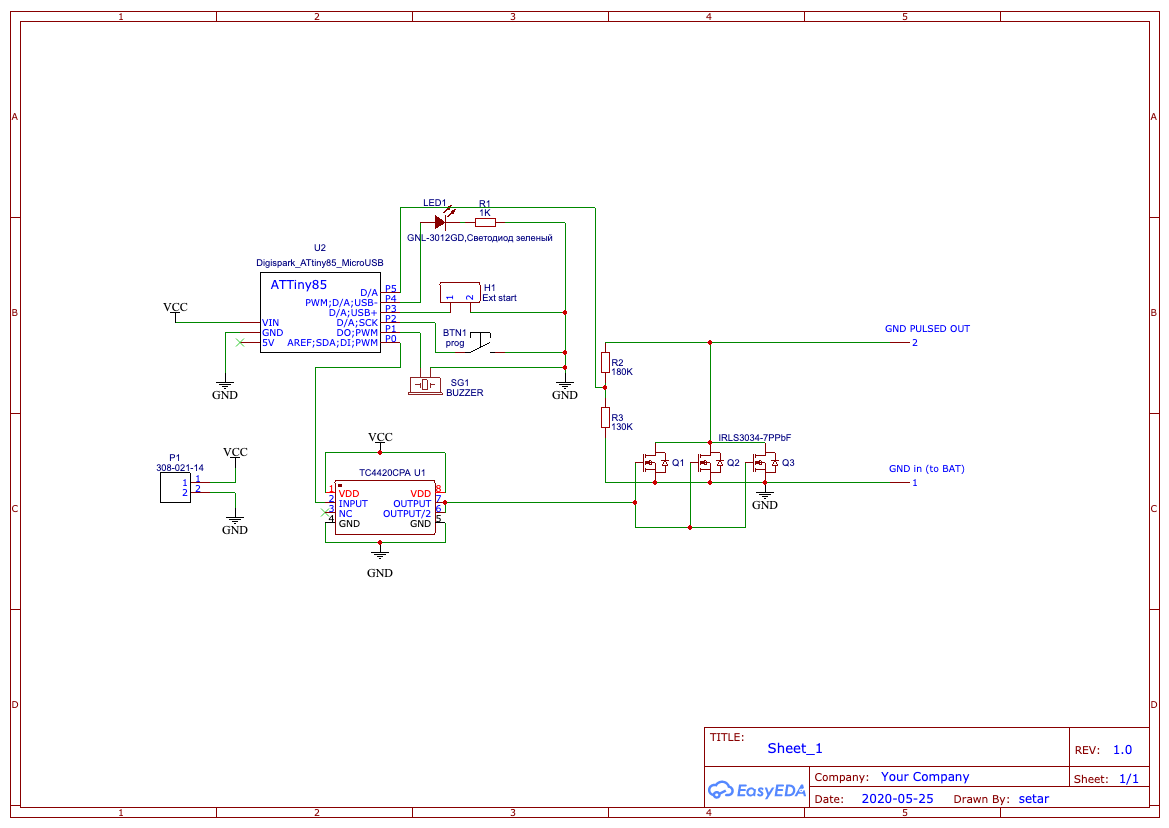Click the INPUT pin label on U1
Viewport: 1169px width, 828px height.
tap(353, 504)
